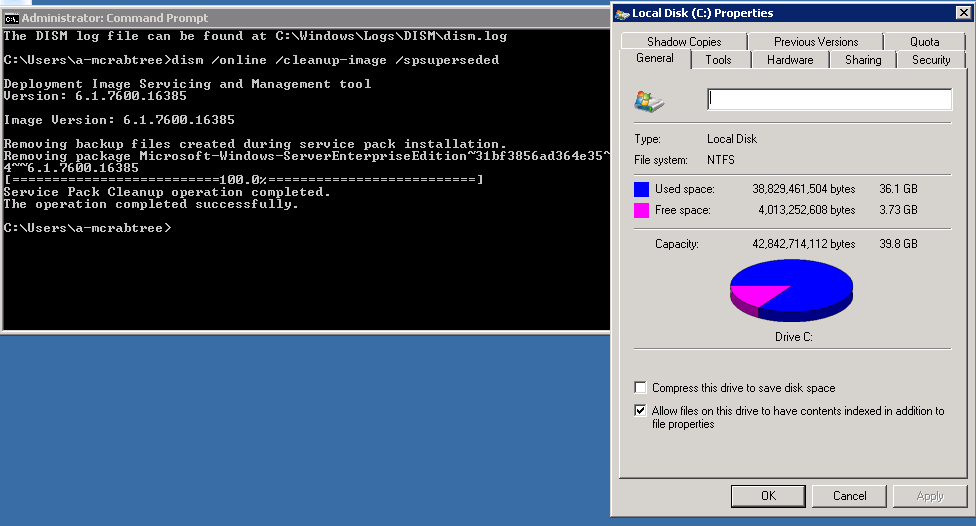Click the drive label text field

829,99
